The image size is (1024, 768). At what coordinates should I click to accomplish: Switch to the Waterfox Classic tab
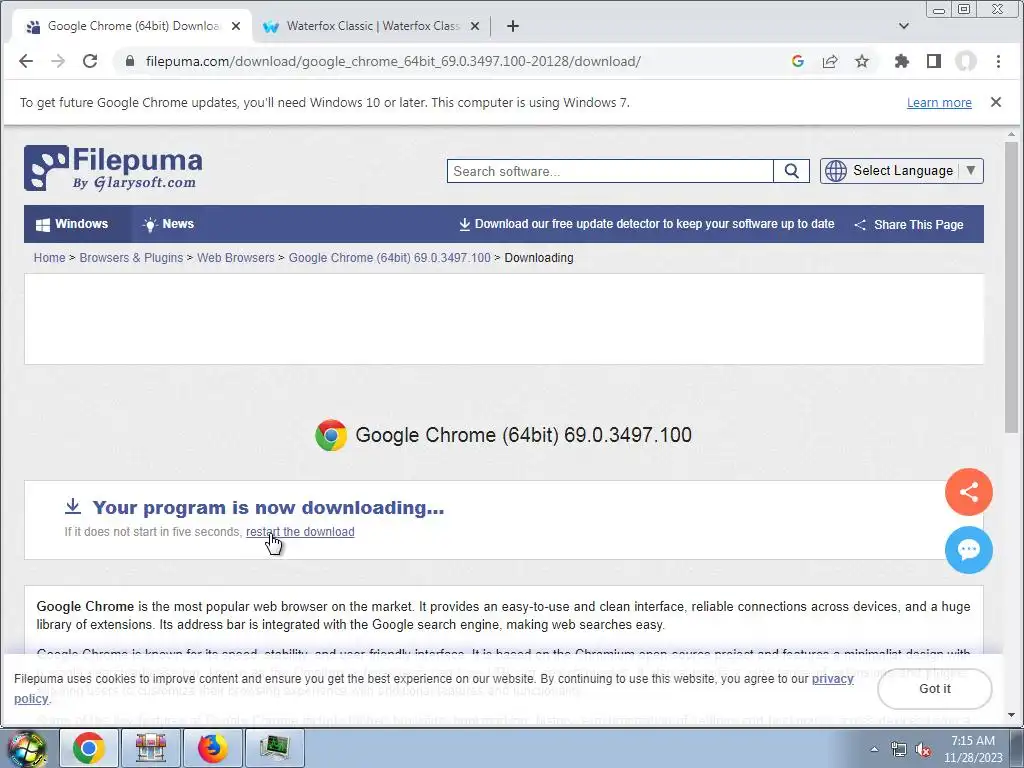click(371, 26)
